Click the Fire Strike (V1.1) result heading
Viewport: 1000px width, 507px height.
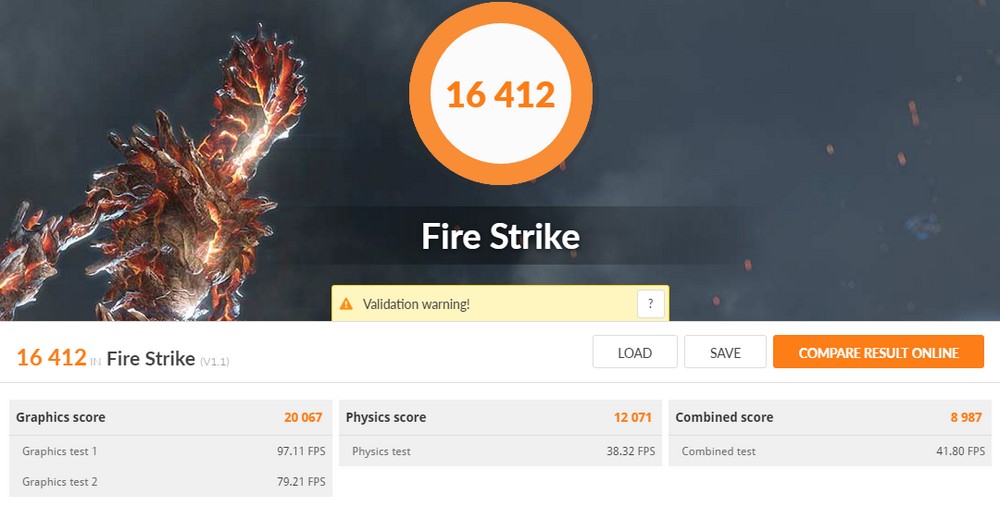(168, 358)
